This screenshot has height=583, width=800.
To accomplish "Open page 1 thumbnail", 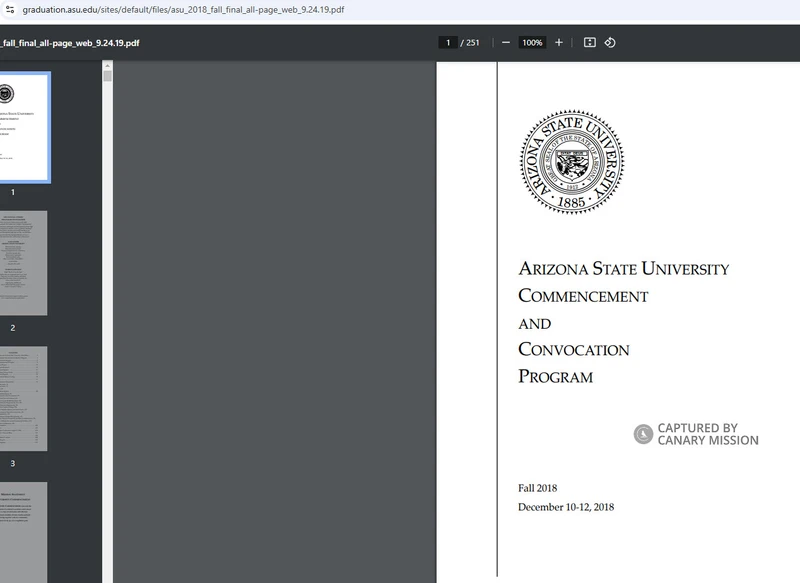I will tap(24, 127).
